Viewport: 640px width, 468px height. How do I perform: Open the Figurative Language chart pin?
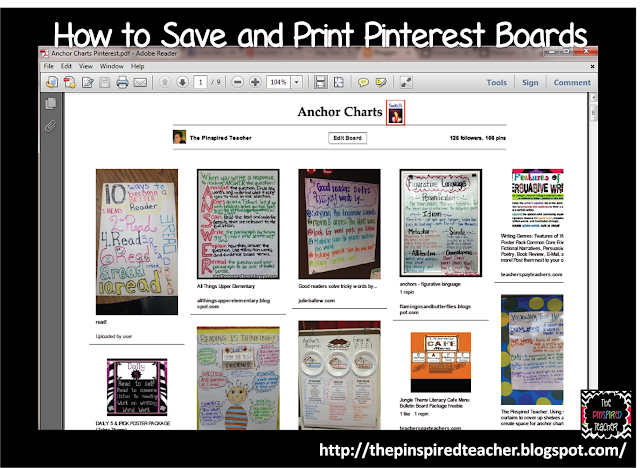[x=440, y=223]
